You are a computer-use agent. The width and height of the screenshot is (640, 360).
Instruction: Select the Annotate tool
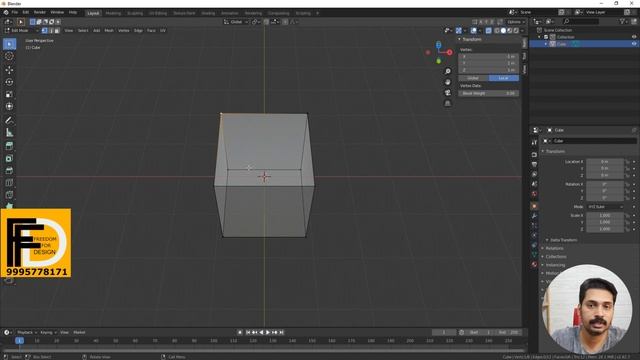(9, 120)
